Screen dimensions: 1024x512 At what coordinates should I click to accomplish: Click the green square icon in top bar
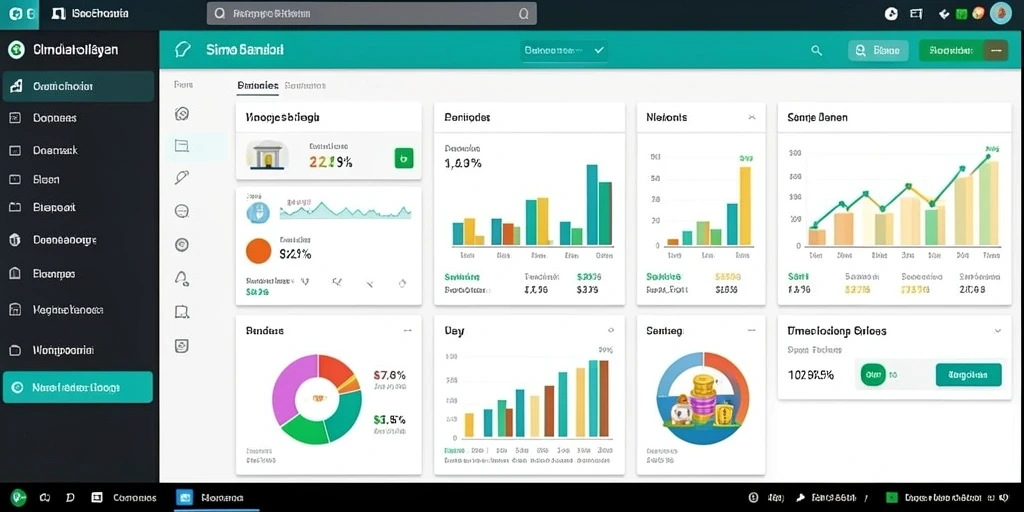(x=961, y=14)
